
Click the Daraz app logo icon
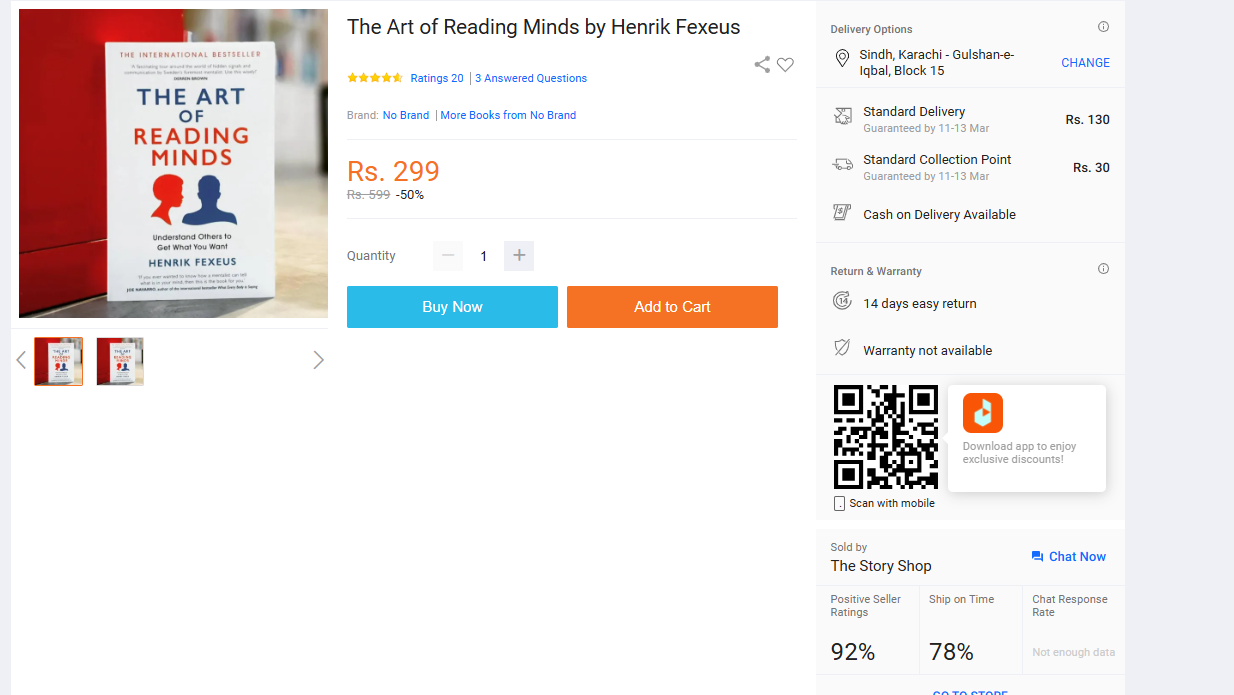(x=983, y=414)
